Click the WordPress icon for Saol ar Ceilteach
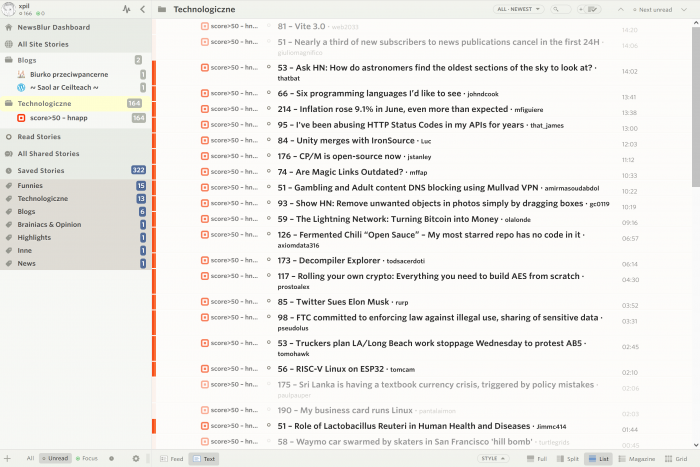Viewport: 700px width, 467px height. (21, 87)
